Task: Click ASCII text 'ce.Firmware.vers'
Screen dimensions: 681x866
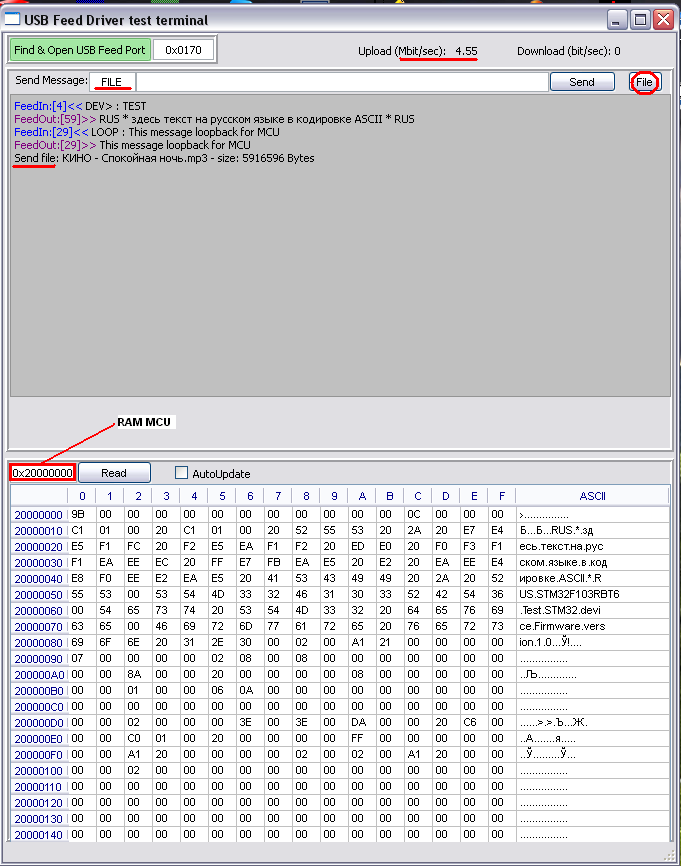Action: (x=562, y=627)
